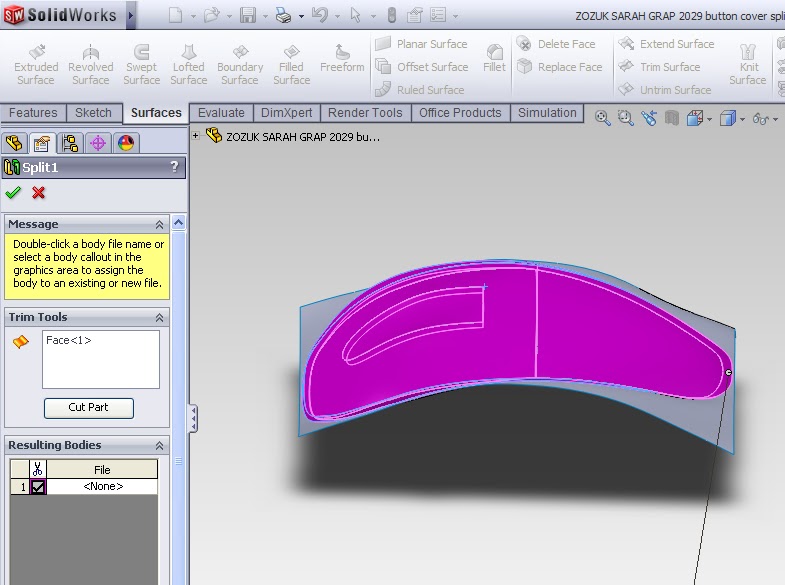Expand the SolidWorks menu arrow
The width and height of the screenshot is (785, 585).
pyautogui.click(x=131, y=16)
